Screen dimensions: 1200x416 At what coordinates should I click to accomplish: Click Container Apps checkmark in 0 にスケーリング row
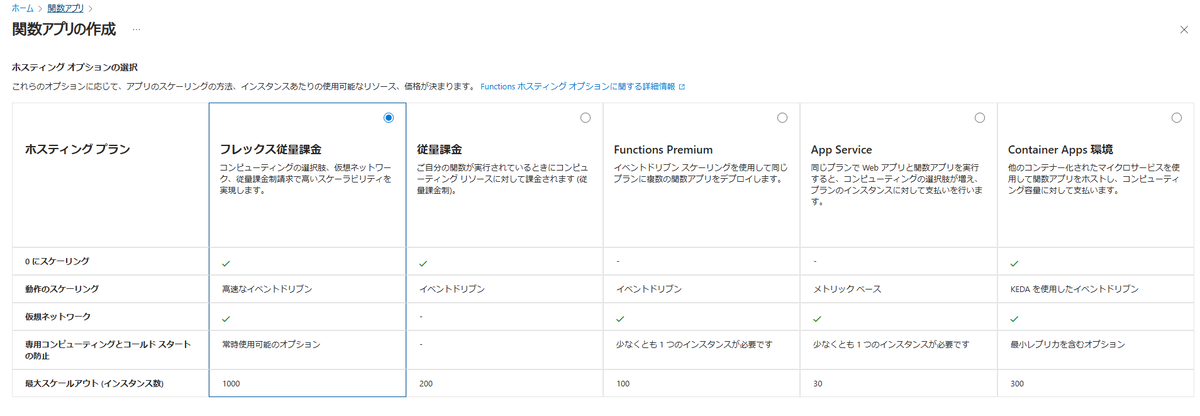[1014, 263]
